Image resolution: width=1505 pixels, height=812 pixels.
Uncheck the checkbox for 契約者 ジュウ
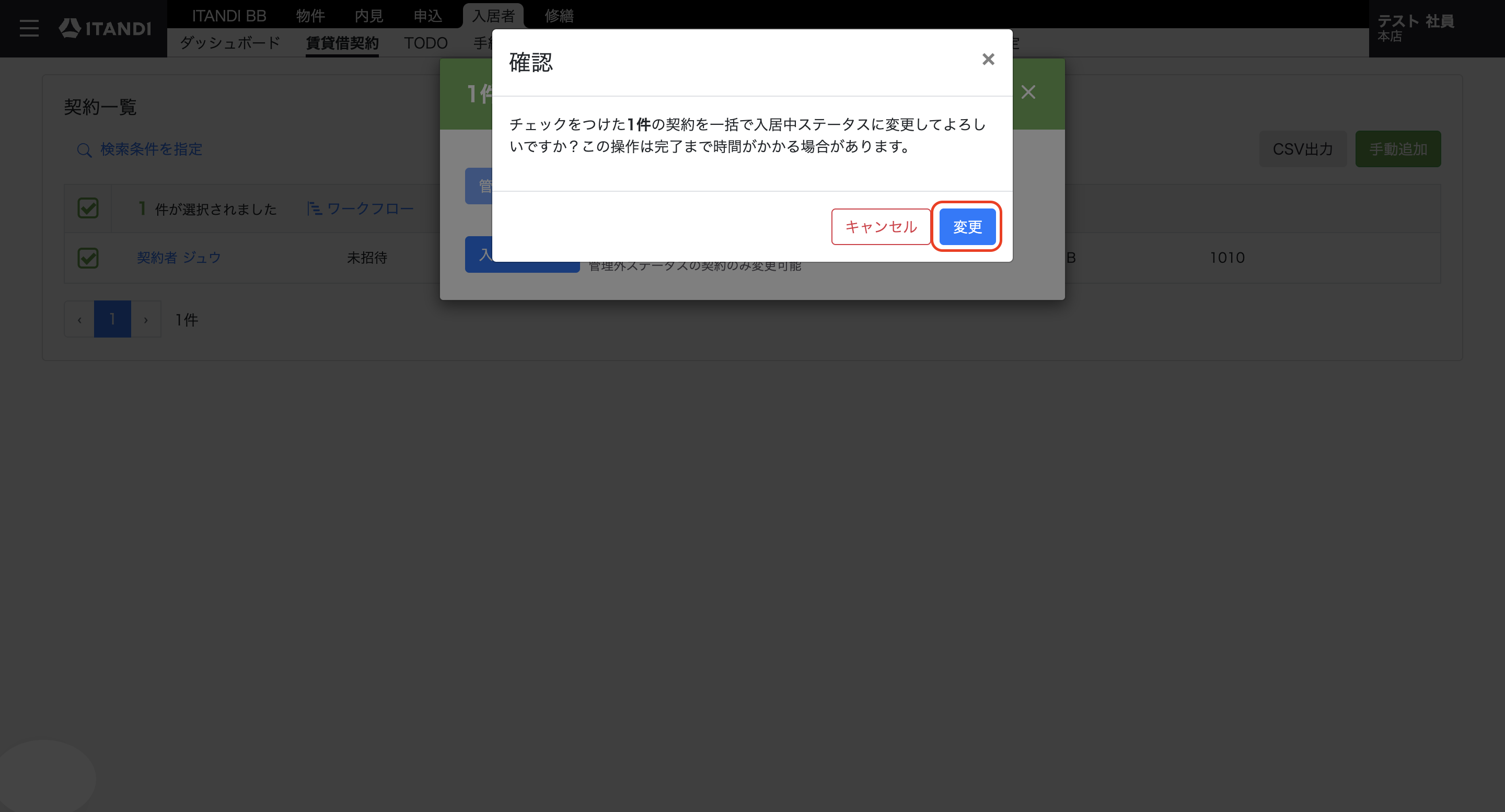pyautogui.click(x=88, y=258)
